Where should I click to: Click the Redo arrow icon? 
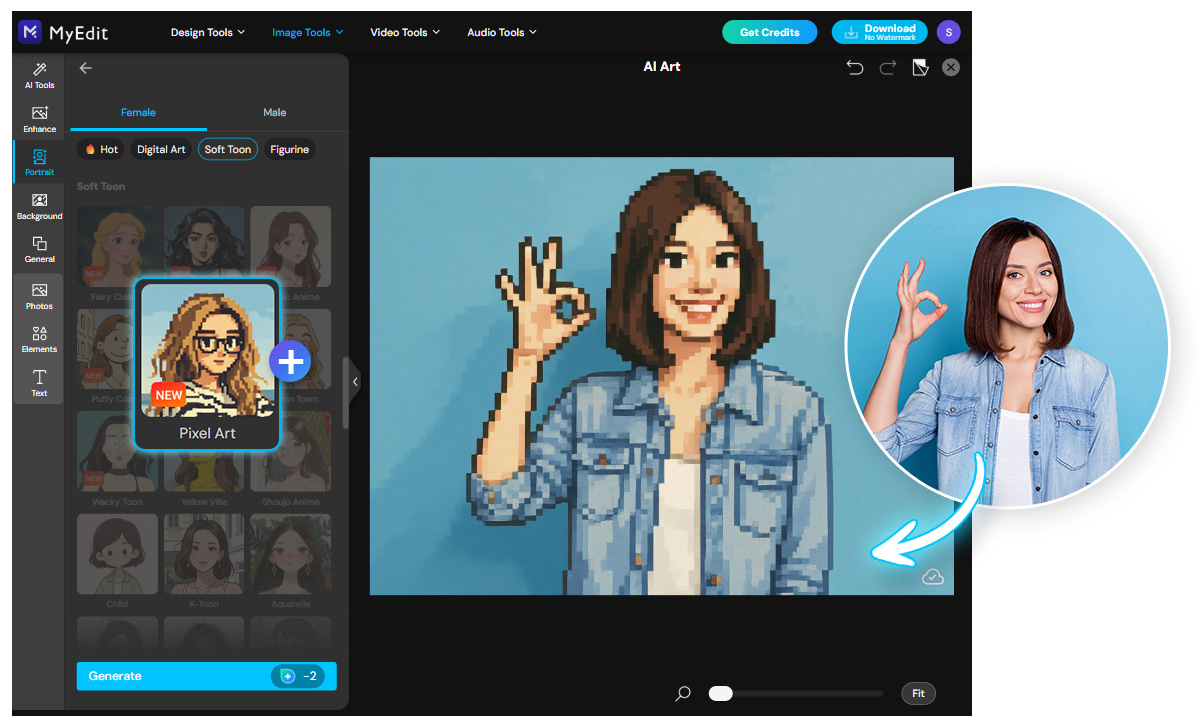pos(886,66)
